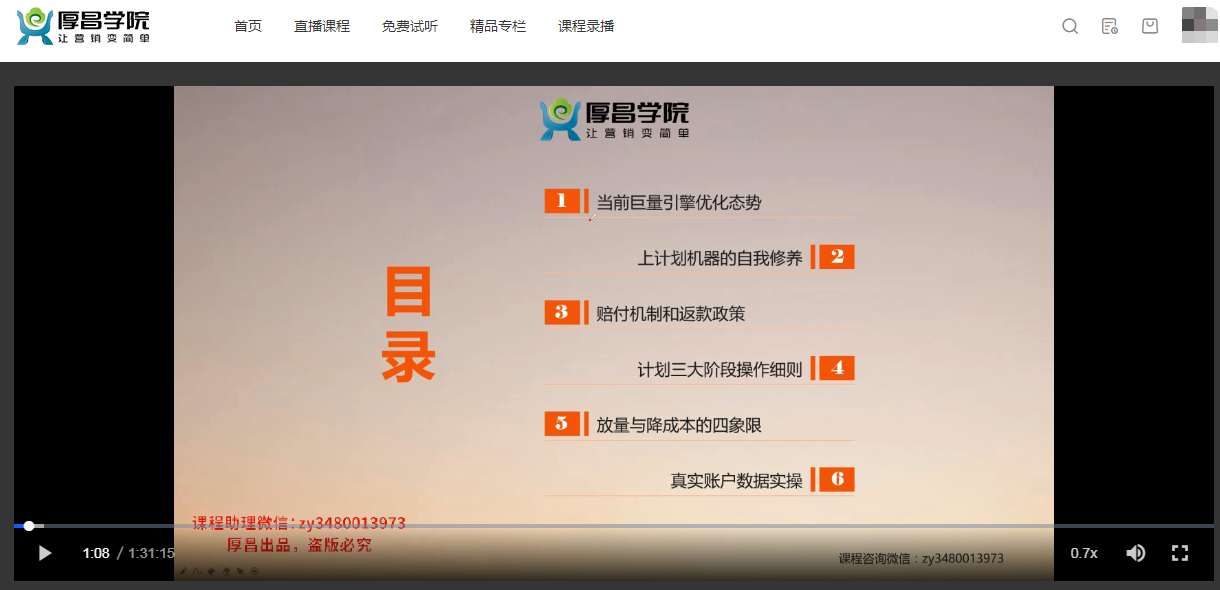
Task: Click slide item 放量与降成本的四象限
Action: pos(679,425)
